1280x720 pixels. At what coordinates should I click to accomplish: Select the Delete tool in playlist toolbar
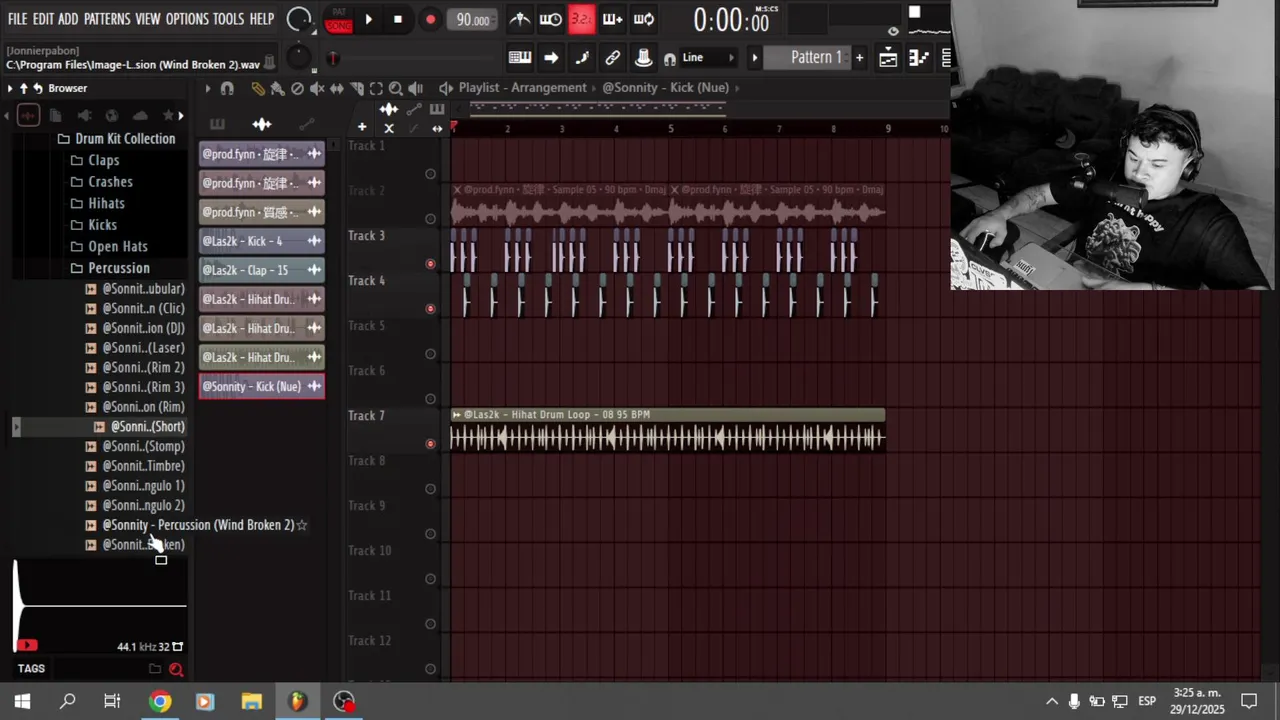297,88
